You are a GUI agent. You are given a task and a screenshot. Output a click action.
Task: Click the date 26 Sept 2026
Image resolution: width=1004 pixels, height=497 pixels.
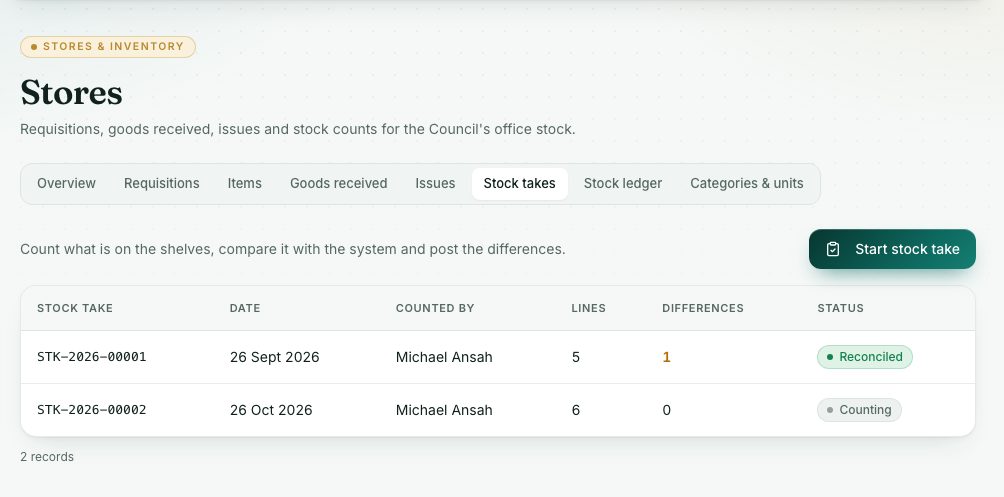[275, 357]
